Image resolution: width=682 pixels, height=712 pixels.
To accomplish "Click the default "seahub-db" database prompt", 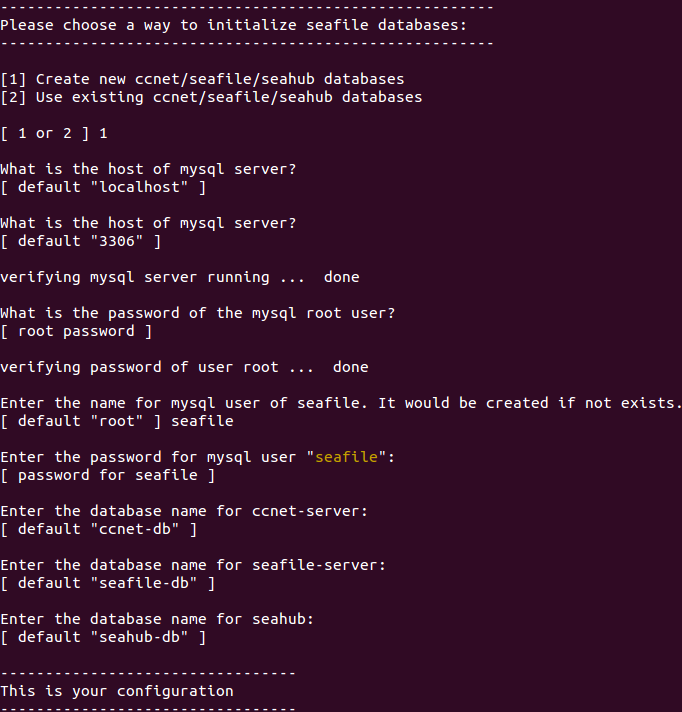I will 103,637.
